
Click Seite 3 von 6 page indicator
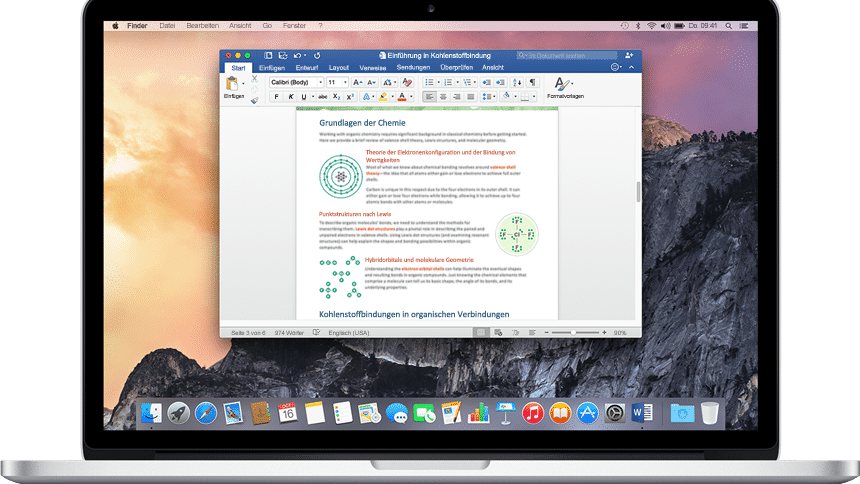click(248, 333)
